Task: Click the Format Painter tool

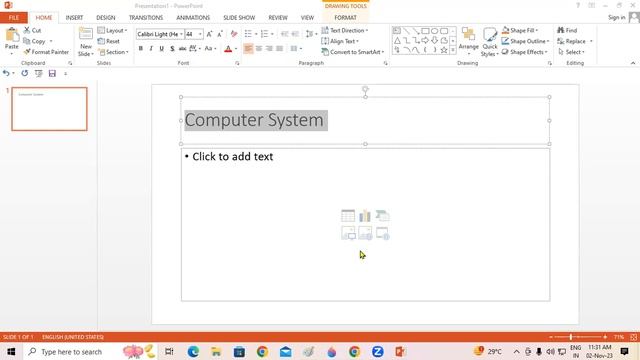Action: 46,52
